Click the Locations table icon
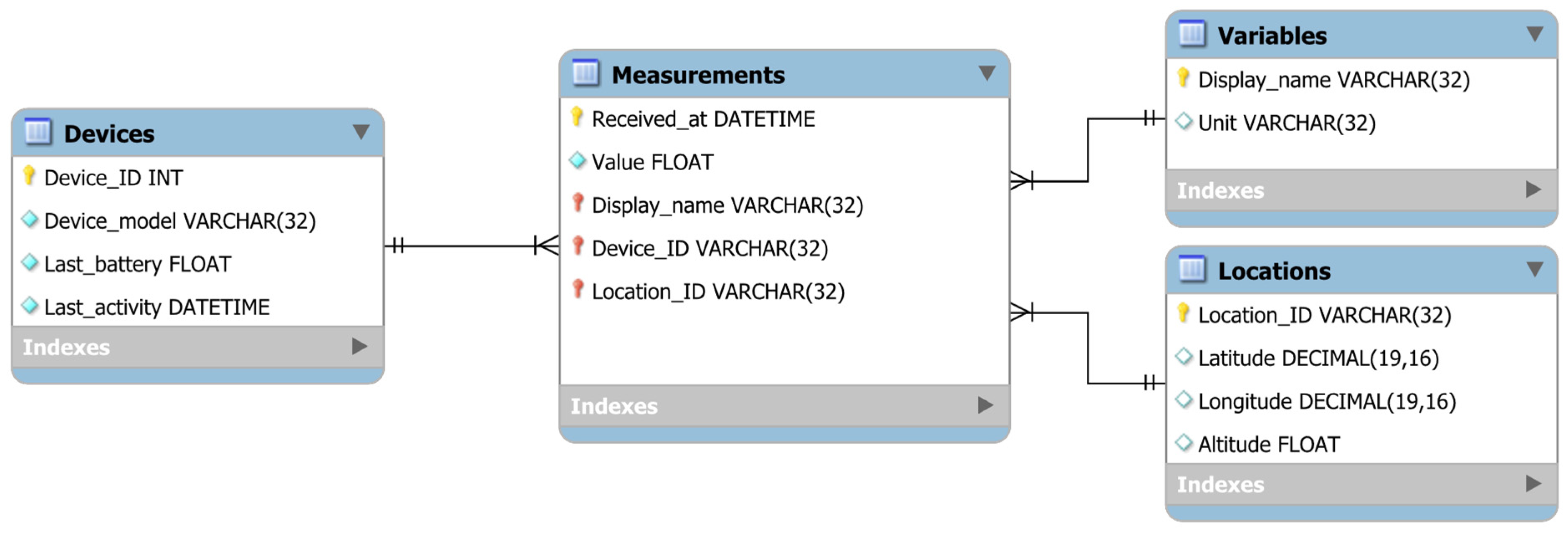This screenshot has height=533, width=1568. (x=1192, y=270)
